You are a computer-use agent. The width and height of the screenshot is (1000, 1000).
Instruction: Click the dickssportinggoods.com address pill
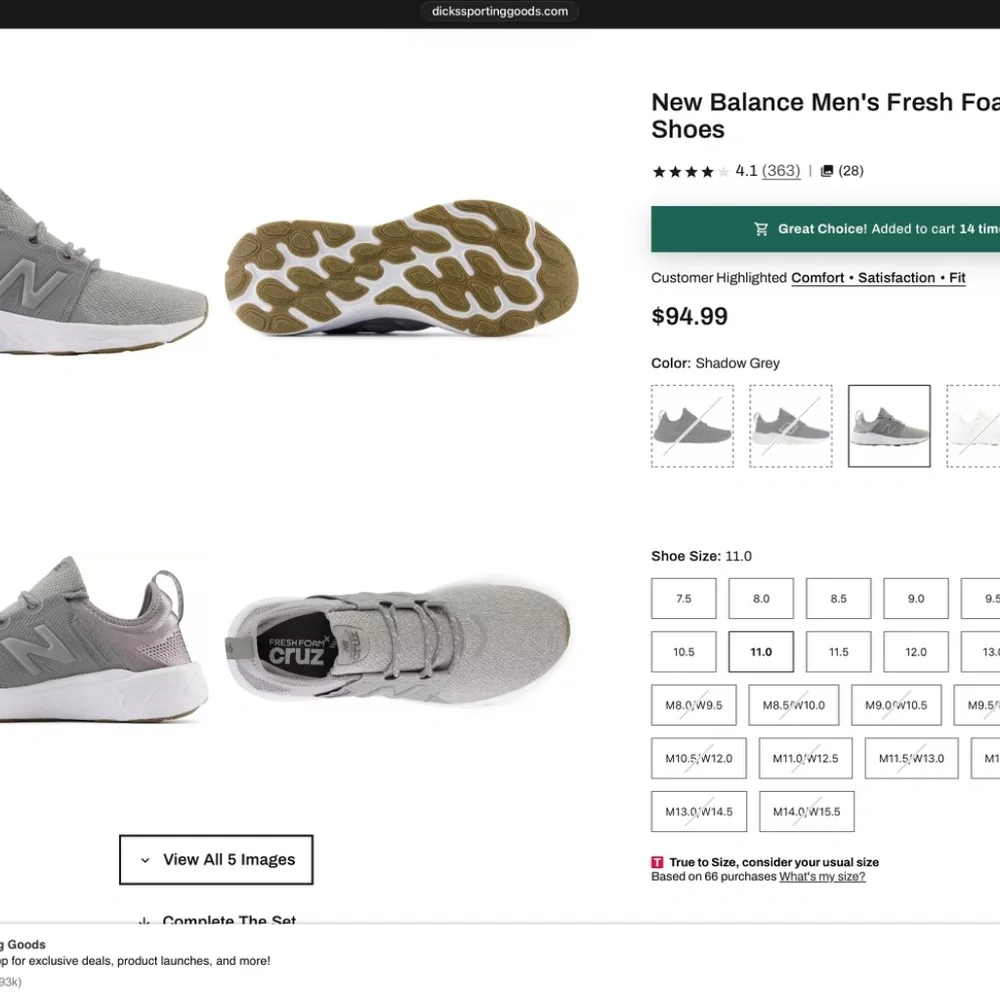tap(500, 12)
